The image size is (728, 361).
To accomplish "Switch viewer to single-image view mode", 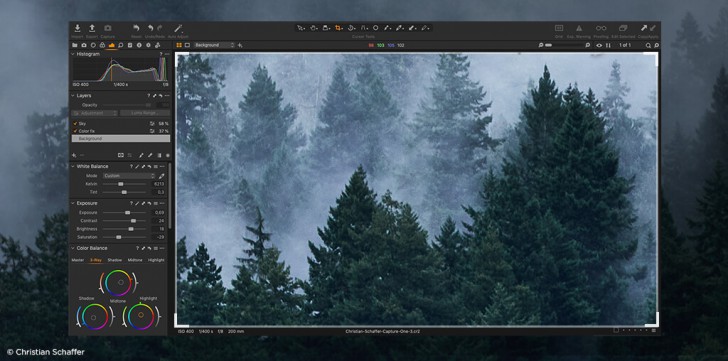I will coord(187,45).
